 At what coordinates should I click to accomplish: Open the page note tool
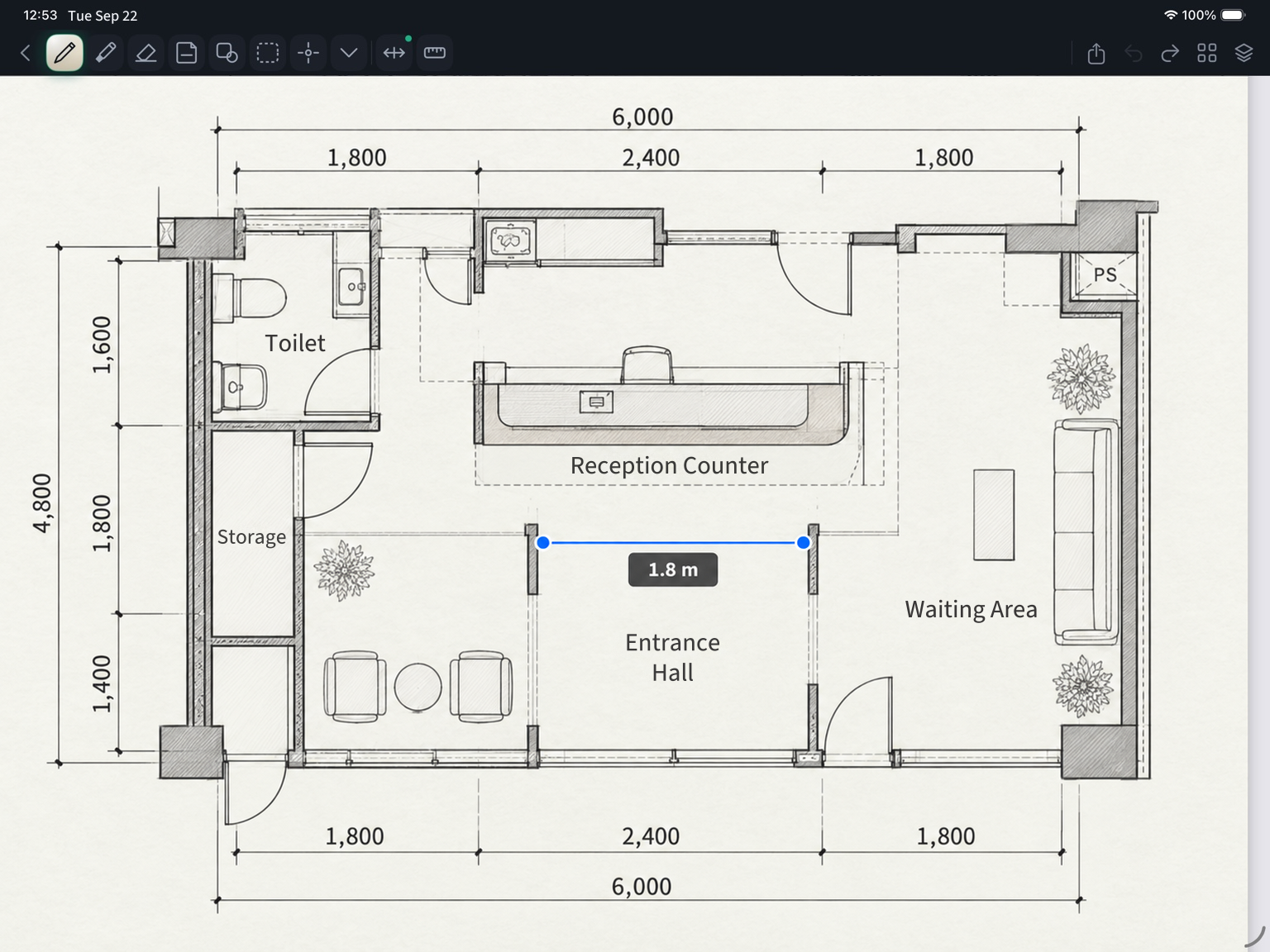187,53
